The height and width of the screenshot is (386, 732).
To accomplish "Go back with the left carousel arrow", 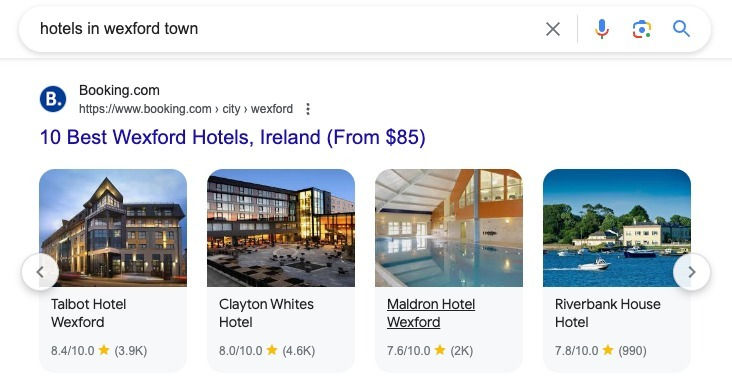I will click(x=41, y=272).
